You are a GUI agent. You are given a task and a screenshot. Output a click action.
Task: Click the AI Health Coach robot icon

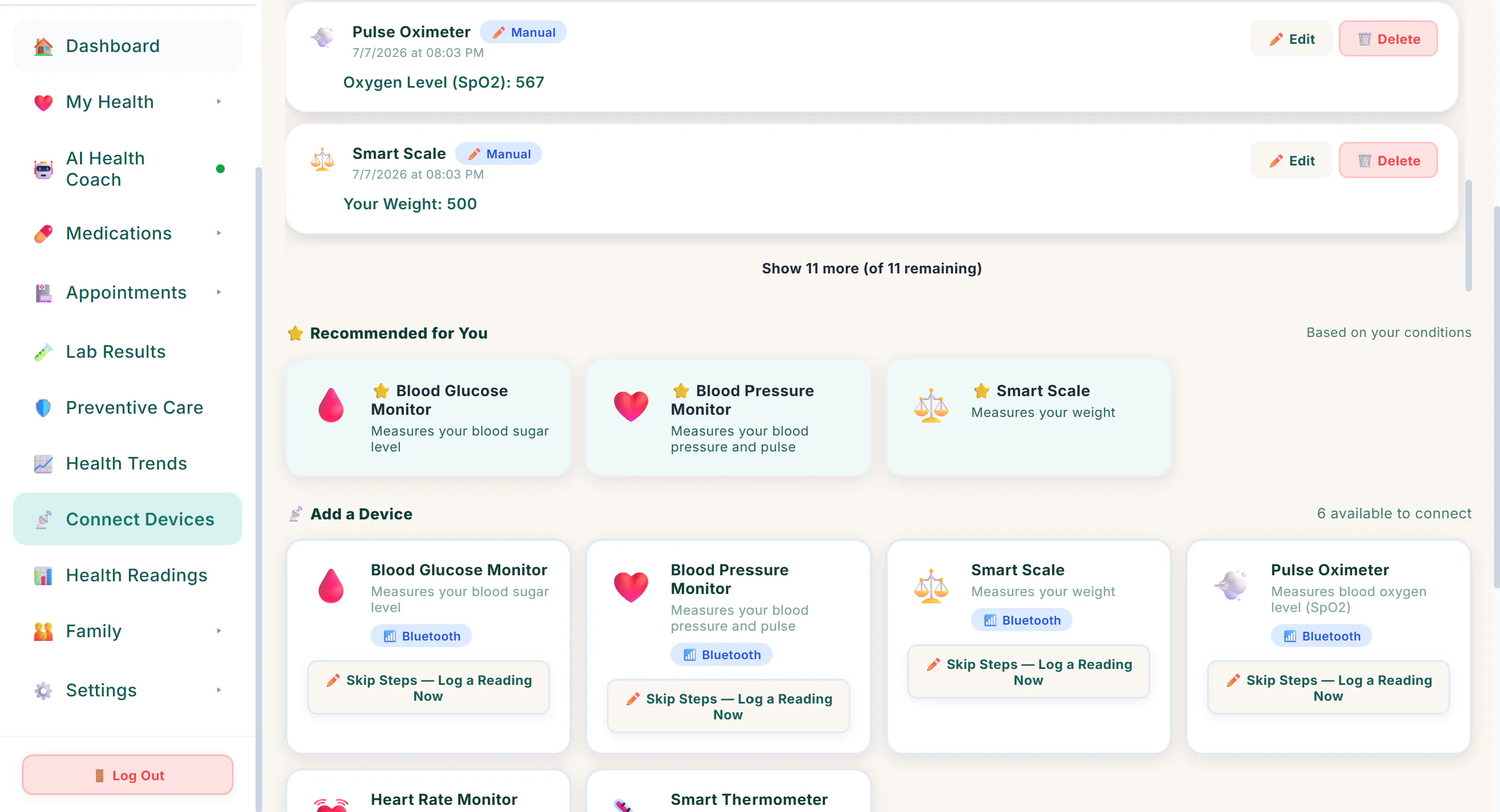43,169
